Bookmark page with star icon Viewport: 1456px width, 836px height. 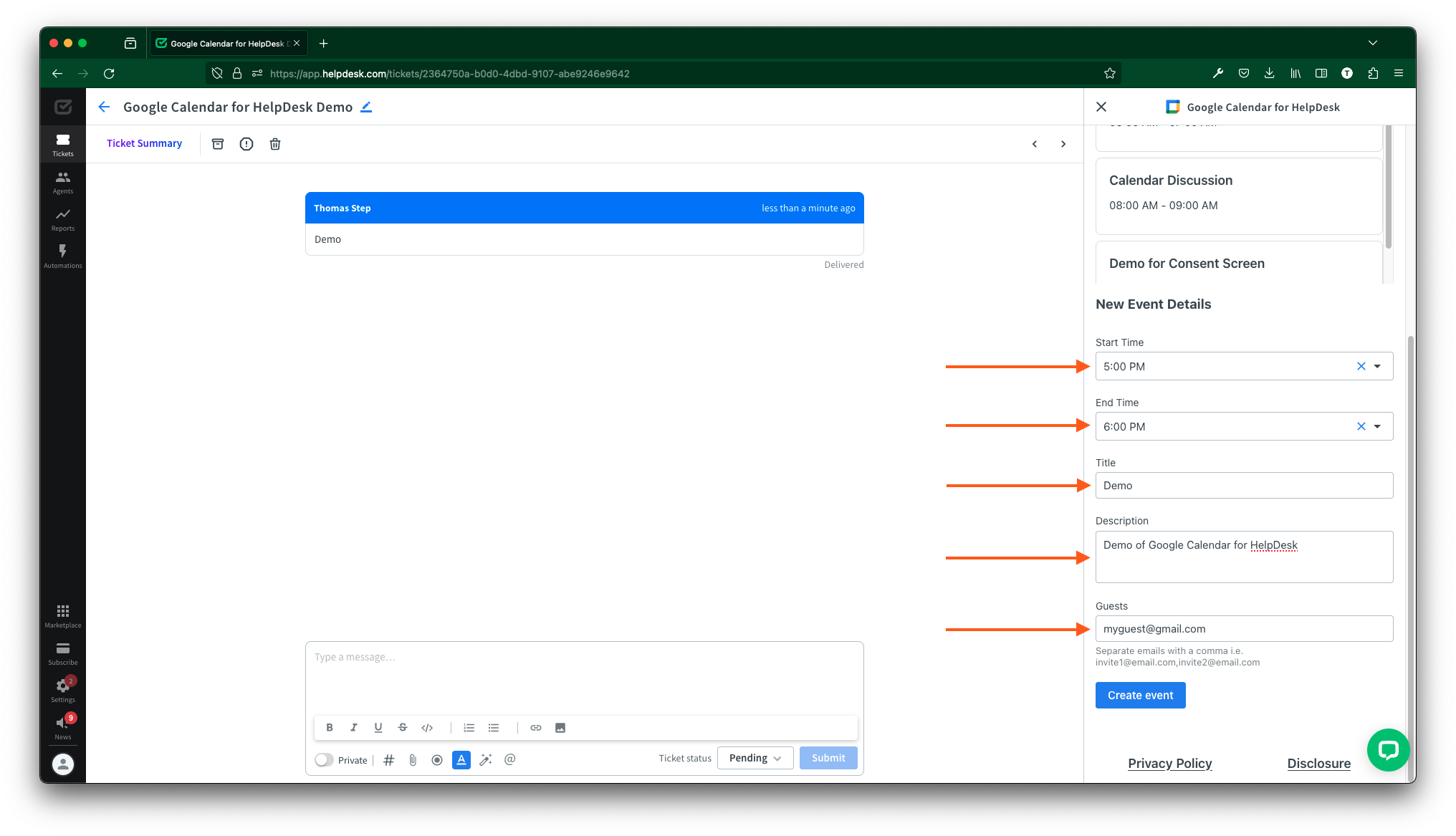coord(1110,73)
